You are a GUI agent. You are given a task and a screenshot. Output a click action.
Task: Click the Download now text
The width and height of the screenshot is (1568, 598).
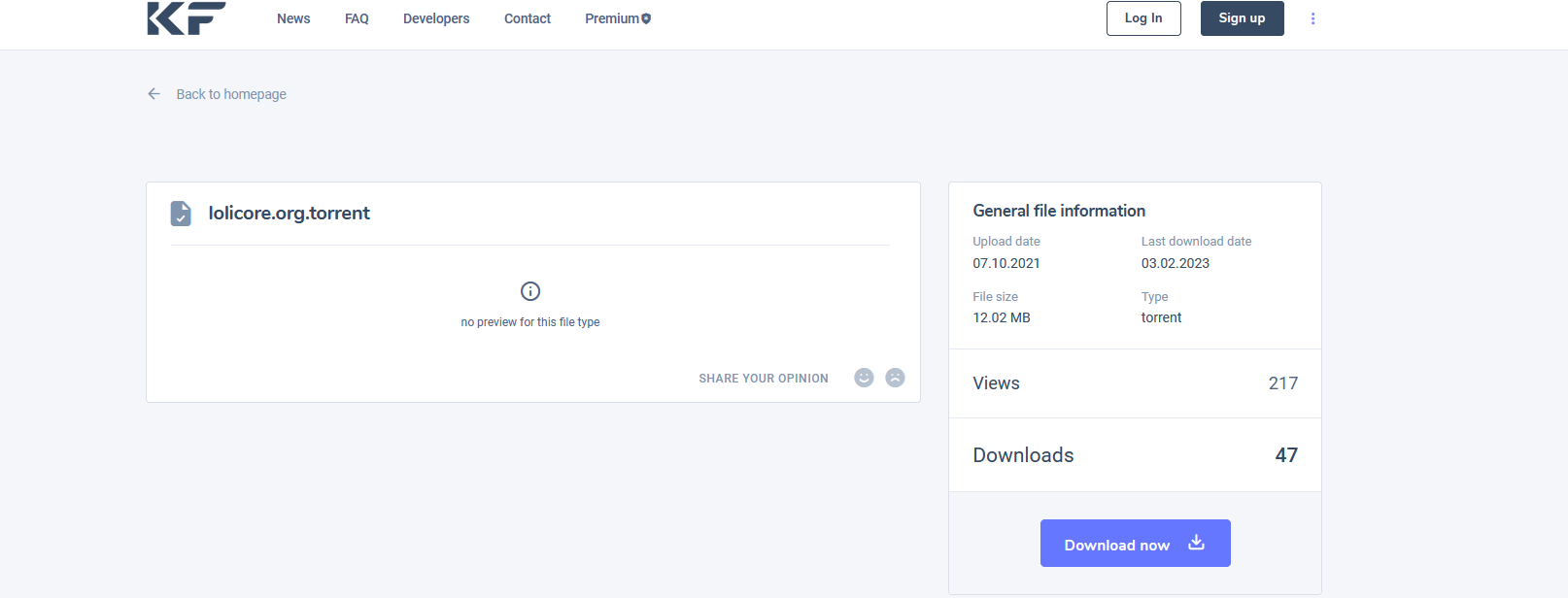(x=1116, y=545)
